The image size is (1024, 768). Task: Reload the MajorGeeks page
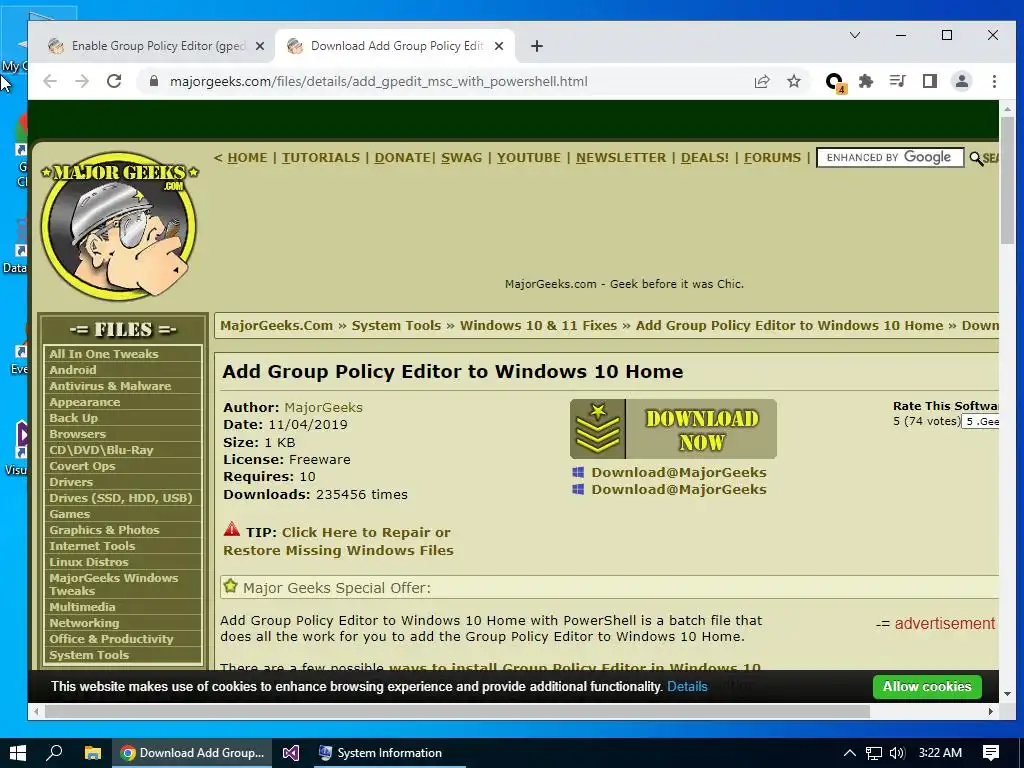(114, 81)
